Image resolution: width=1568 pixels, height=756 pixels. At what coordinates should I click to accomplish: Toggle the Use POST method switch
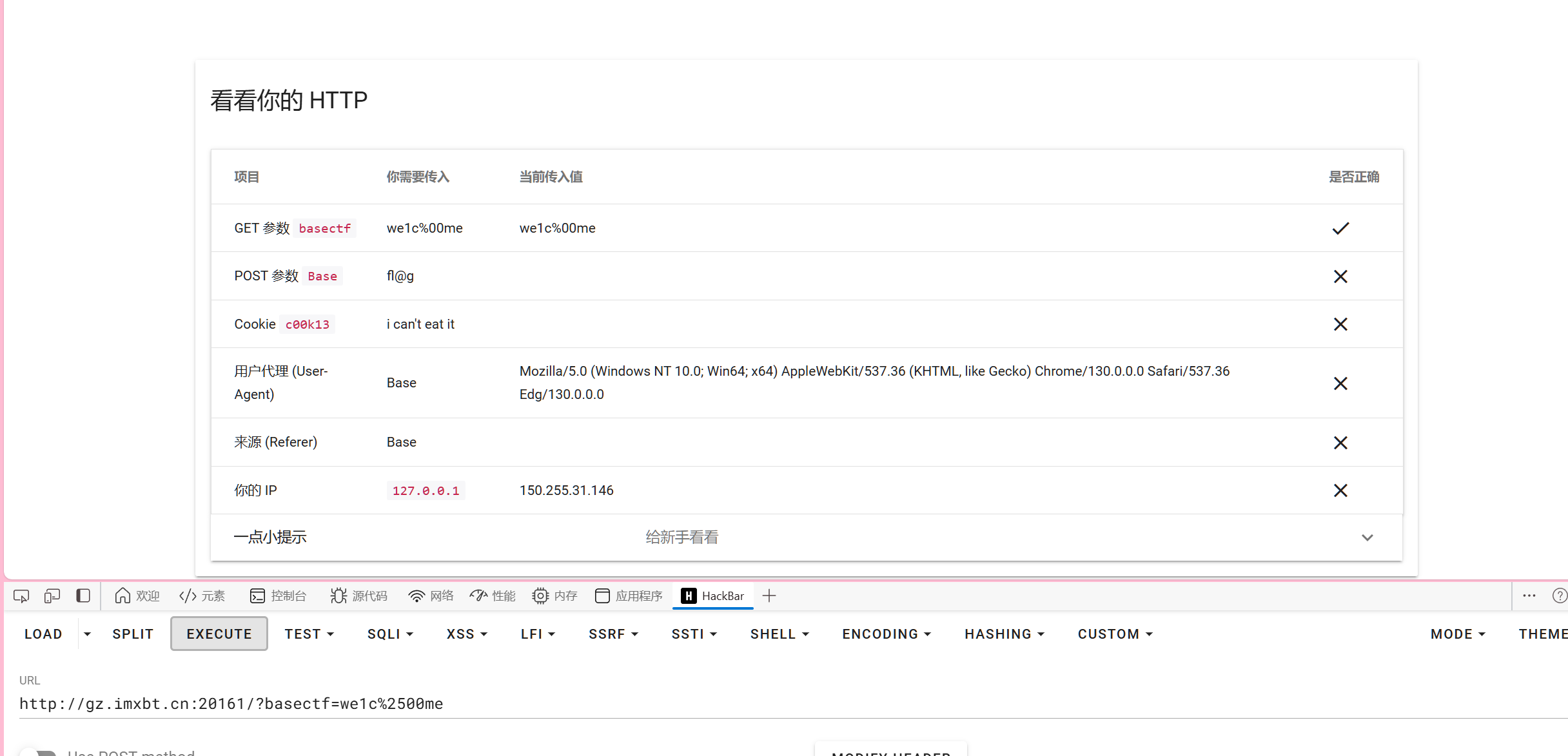coord(37,751)
